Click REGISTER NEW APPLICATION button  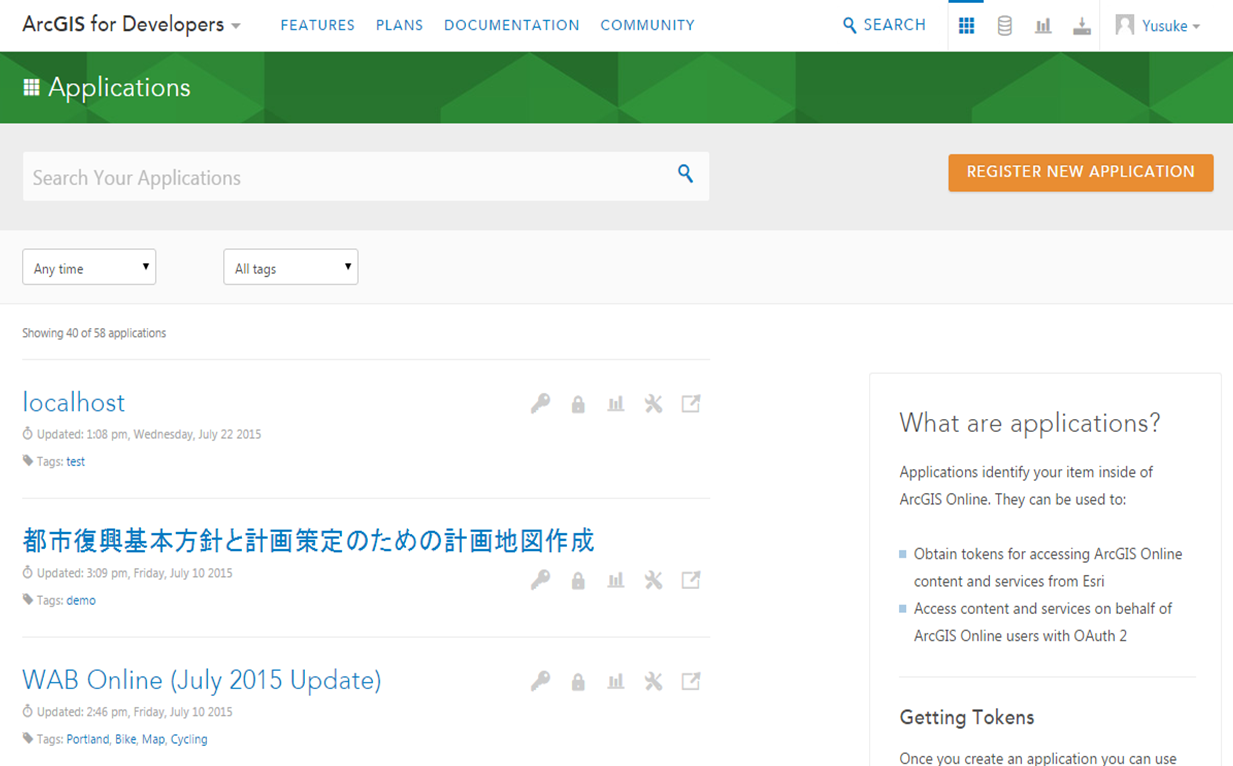click(1080, 172)
